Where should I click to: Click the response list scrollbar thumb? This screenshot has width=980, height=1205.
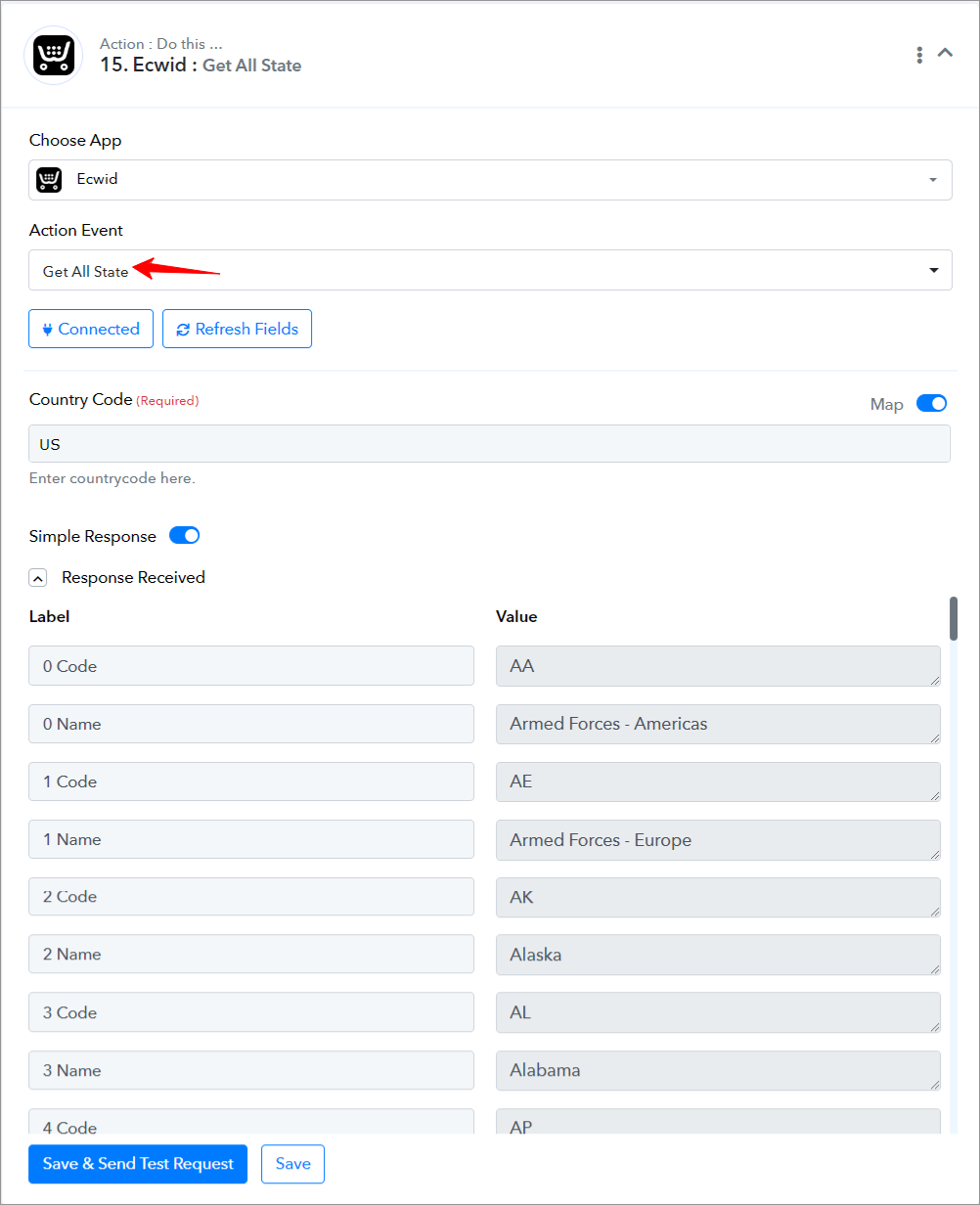coord(953,618)
